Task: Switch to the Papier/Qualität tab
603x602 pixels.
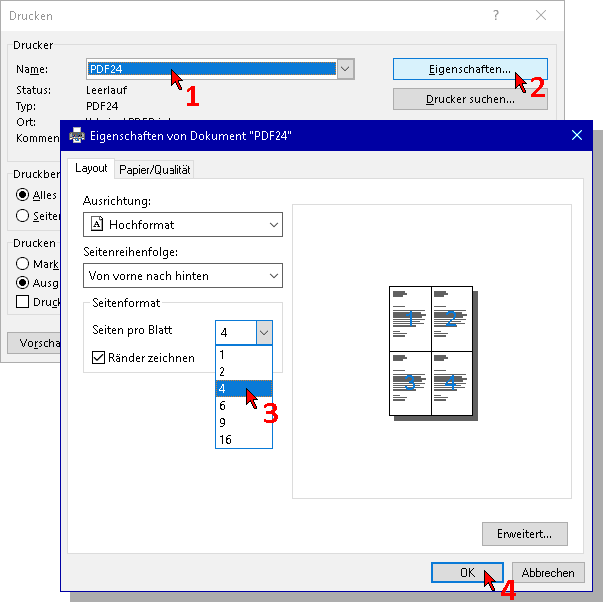Action: tap(155, 169)
